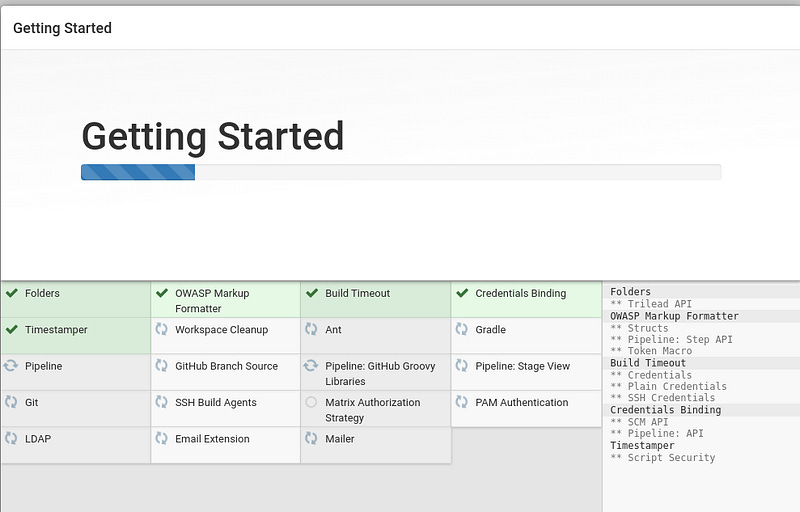Click the pending icon beside Mailer
Image resolution: width=800 pixels, height=512 pixels.
click(x=311, y=438)
